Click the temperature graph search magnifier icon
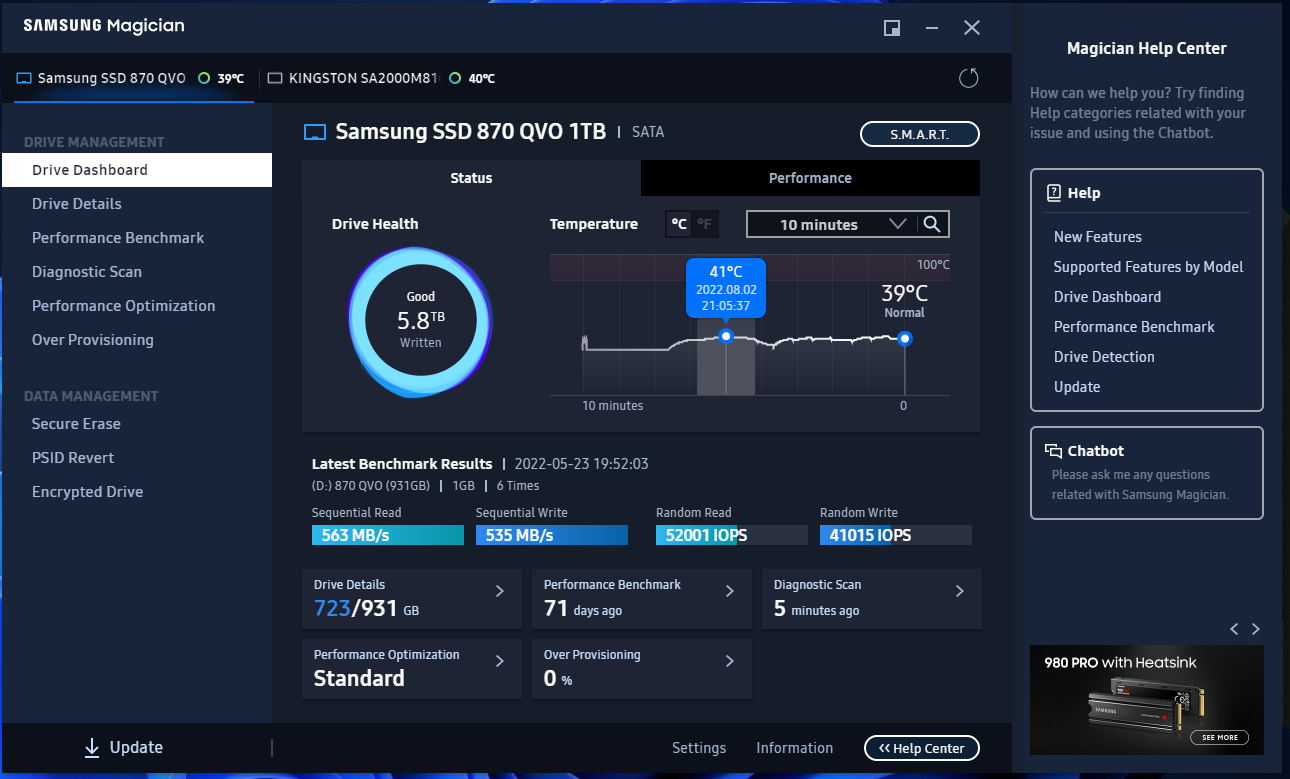 pyautogui.click(x=932, y=224)
